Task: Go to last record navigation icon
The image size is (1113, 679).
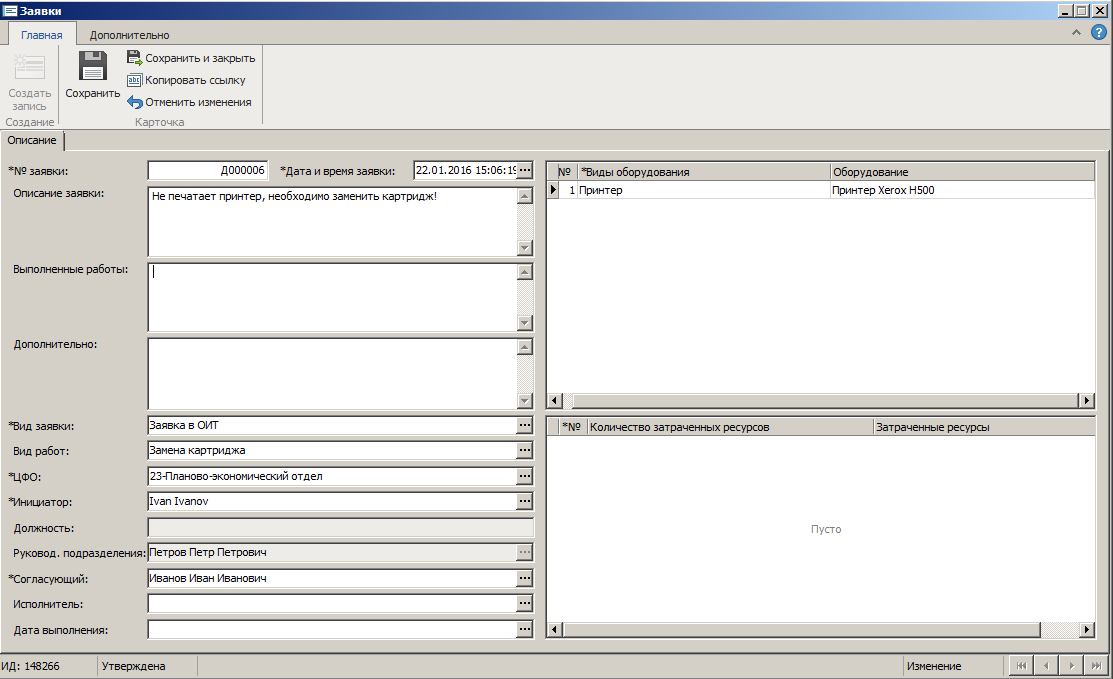Action: [x=1097, y=666]
